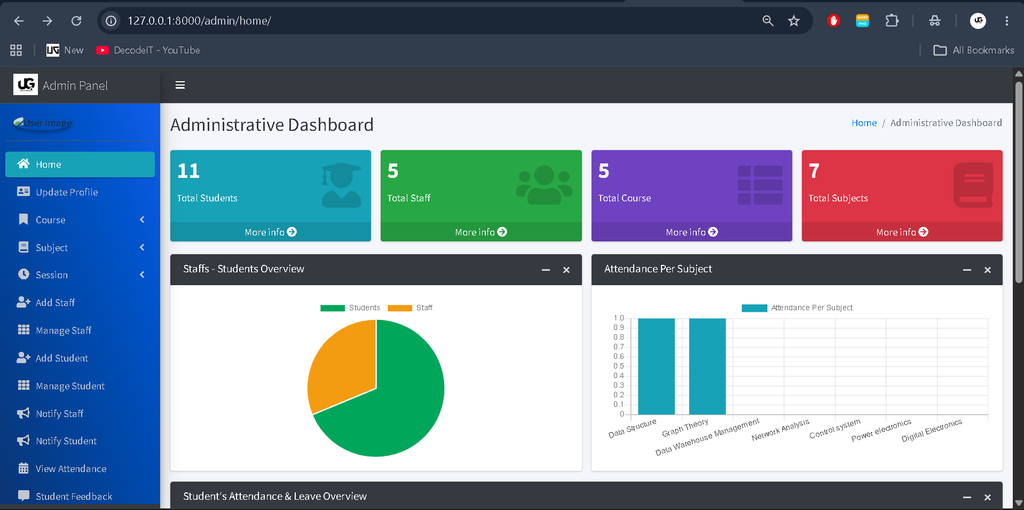Close the Attendance Per Subject card
Screen dimensions: 1024x510
coord(987,270)
